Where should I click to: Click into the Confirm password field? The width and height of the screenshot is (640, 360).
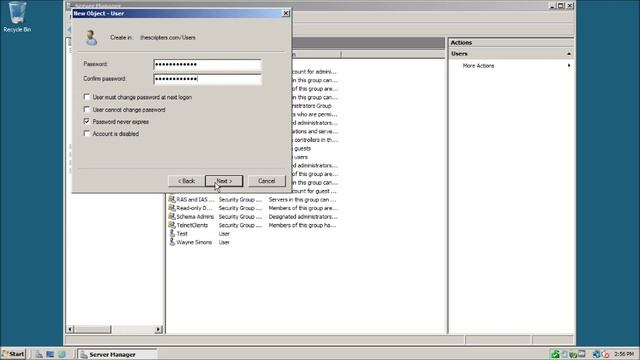207,79
